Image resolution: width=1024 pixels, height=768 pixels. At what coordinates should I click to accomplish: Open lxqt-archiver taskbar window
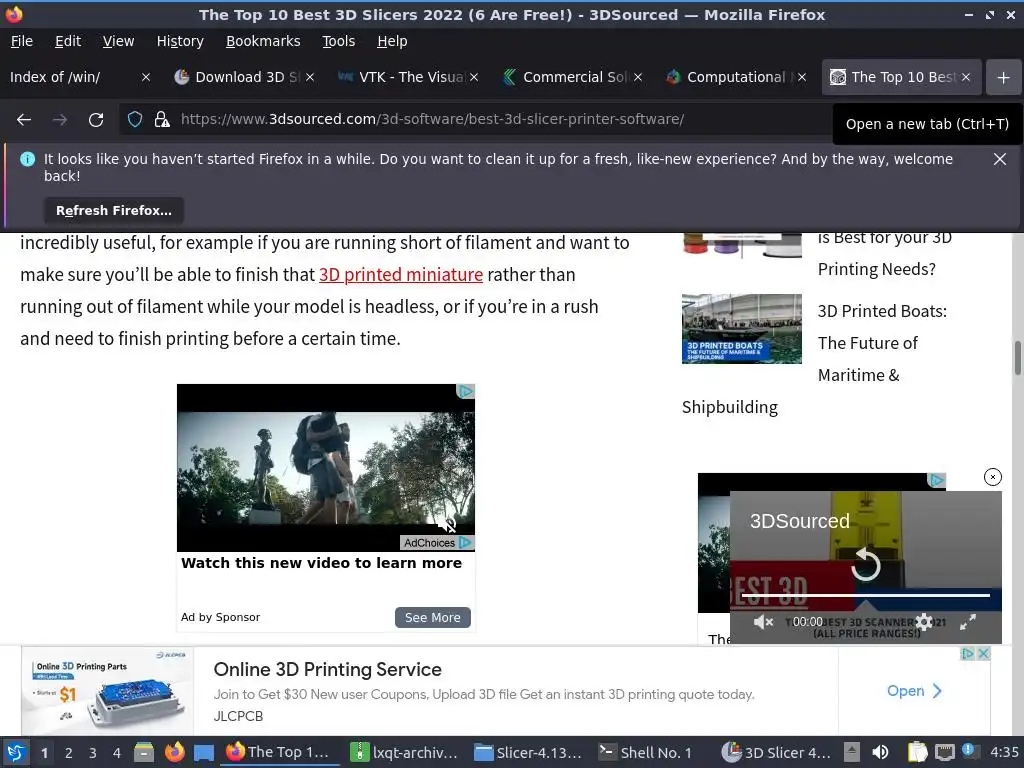pyautogui.click(x=405, y=752)
